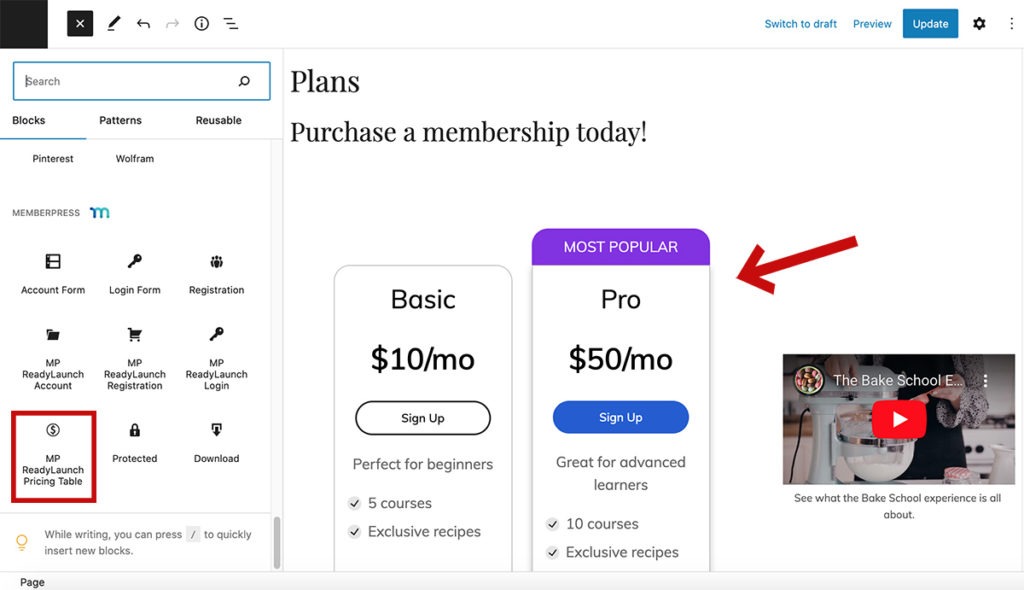1024x590 pixels.
Task: Insert the MP ReadyLaunch Pricing Table block
Action: click(53, 456)
